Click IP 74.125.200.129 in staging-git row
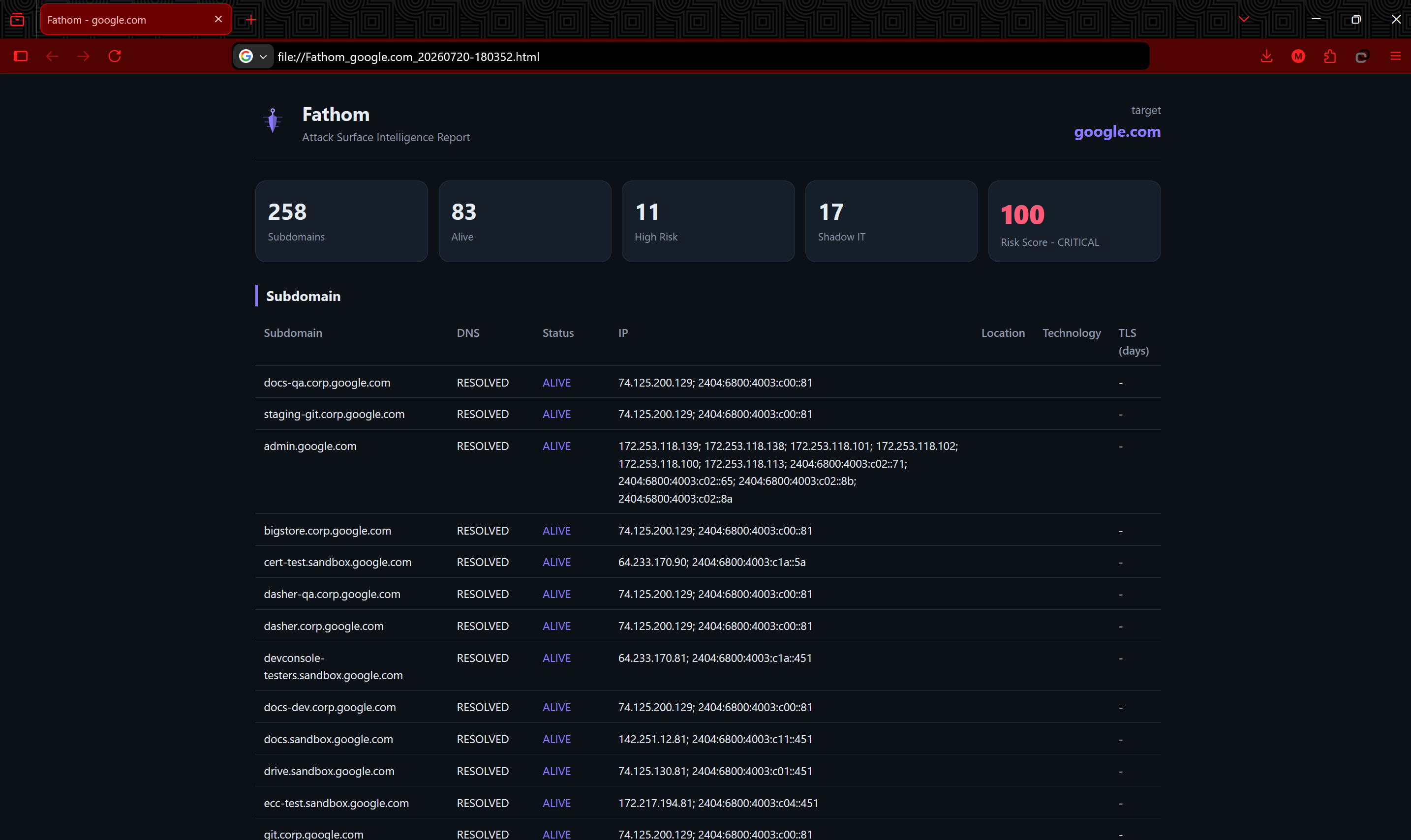 coord(655,414)
